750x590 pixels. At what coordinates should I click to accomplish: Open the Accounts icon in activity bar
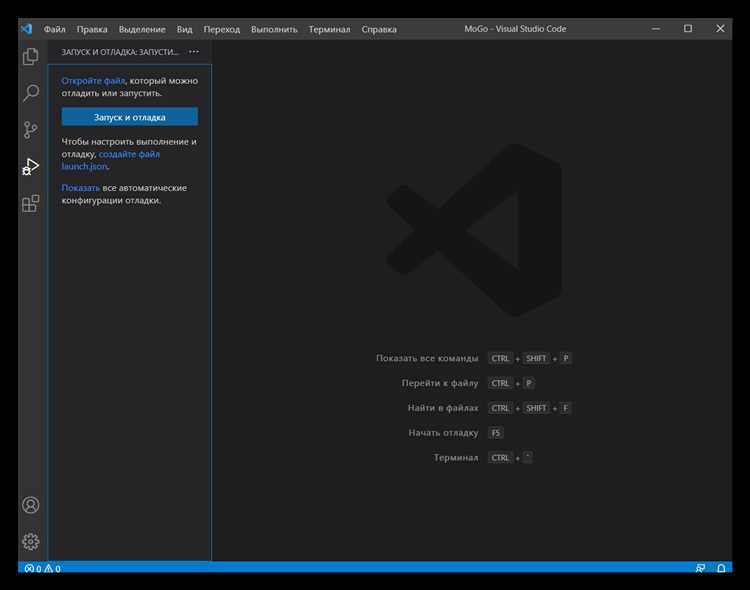coord(31,505)
